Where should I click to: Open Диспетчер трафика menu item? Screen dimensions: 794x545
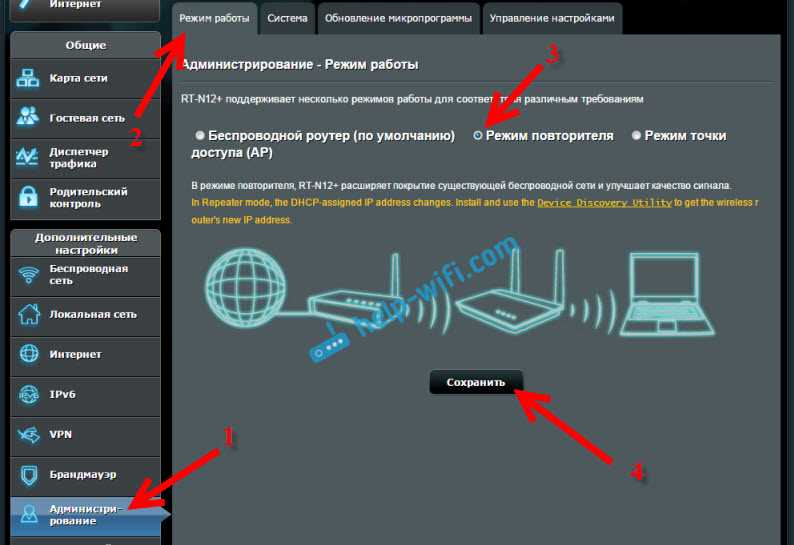tap(86, 158)
